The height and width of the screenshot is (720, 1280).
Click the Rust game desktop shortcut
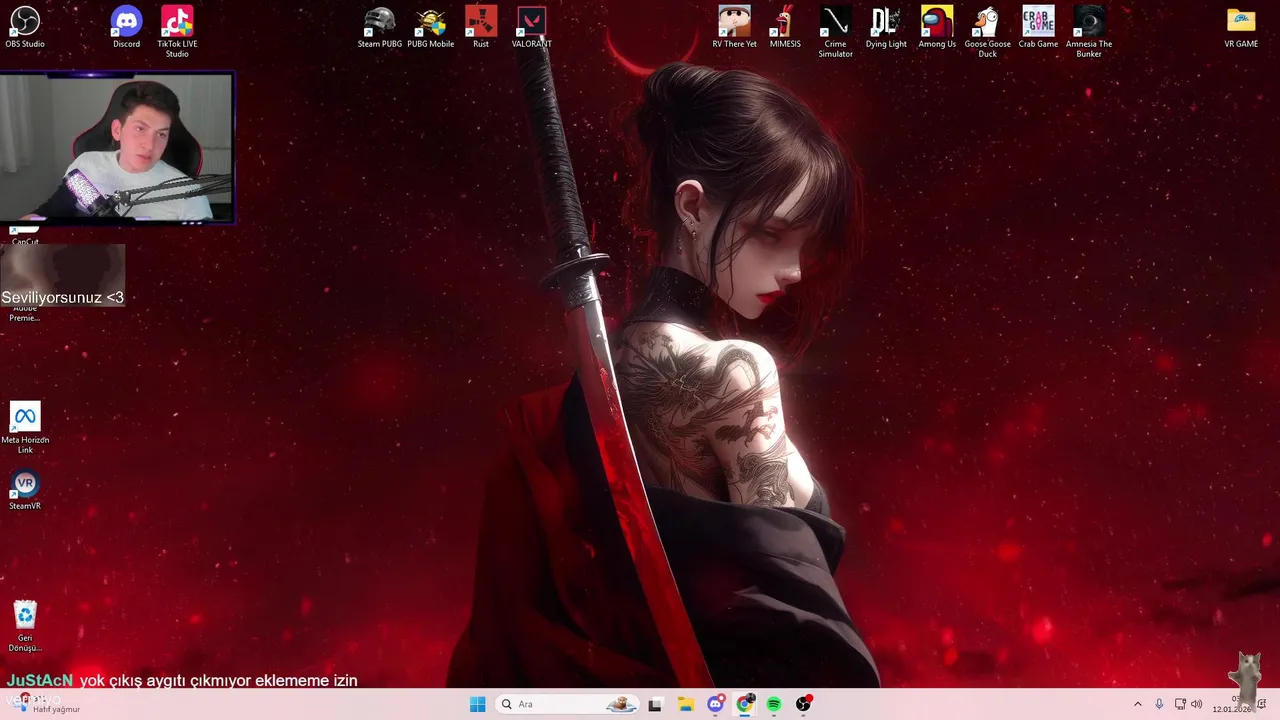pos(481,27)
